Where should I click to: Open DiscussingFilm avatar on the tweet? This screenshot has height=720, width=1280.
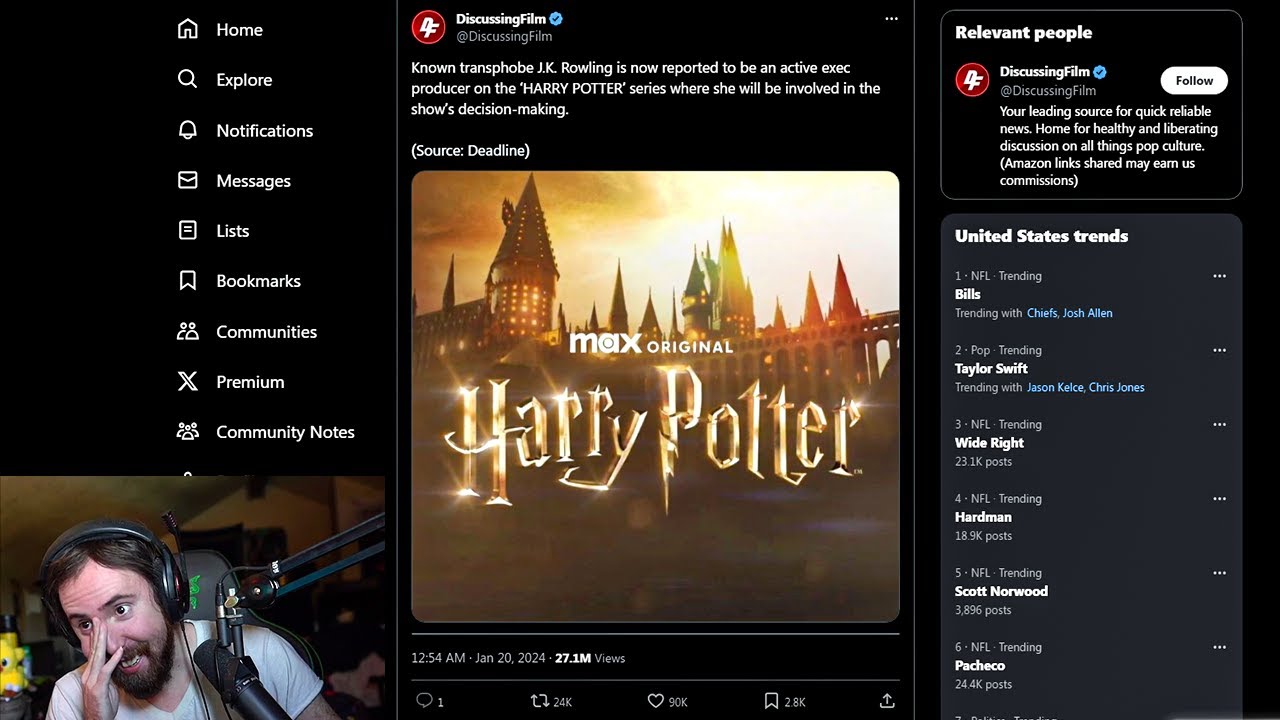coord(428,27)
